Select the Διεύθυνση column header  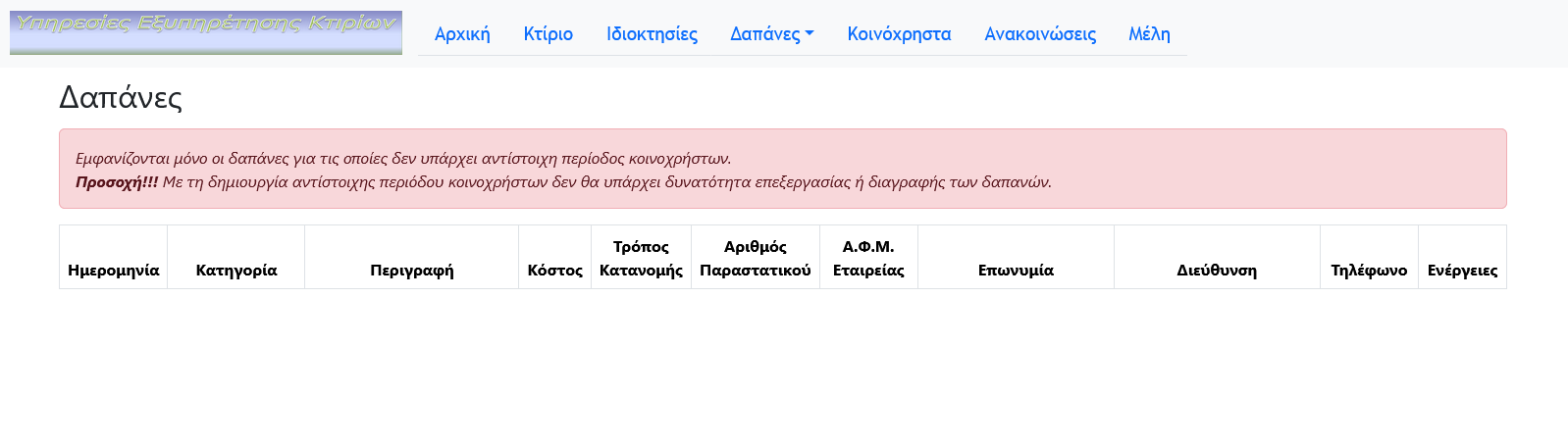(x=1217, y=270)
